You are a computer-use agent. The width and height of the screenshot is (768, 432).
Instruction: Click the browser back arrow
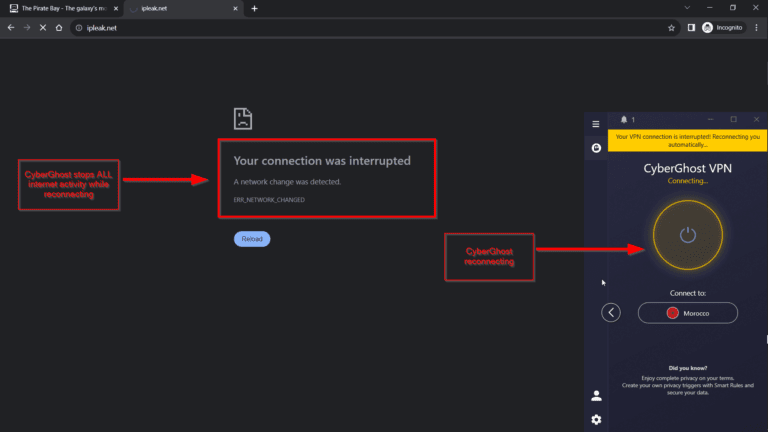pos(10,27)
